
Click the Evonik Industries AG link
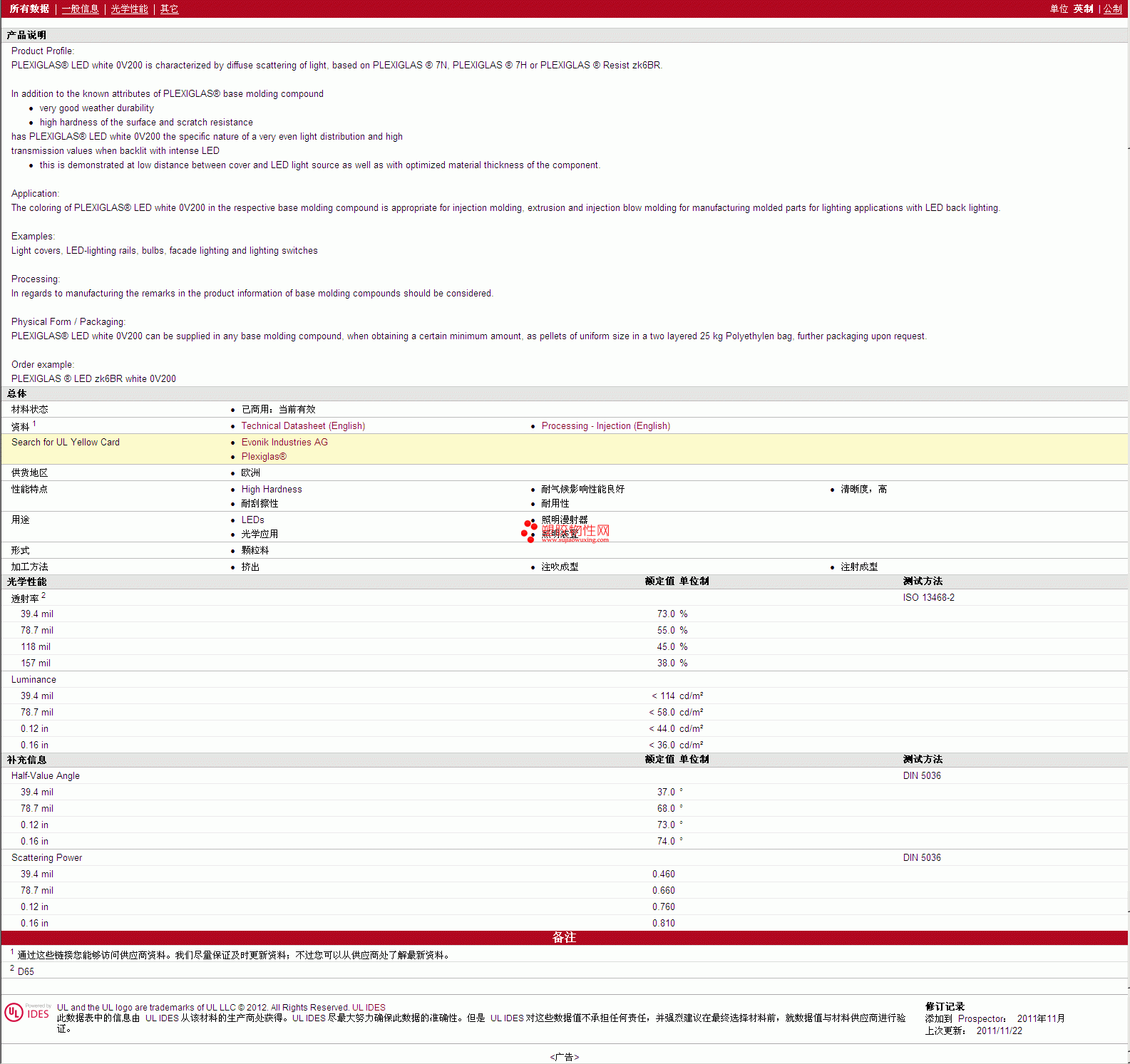(284, 443)
